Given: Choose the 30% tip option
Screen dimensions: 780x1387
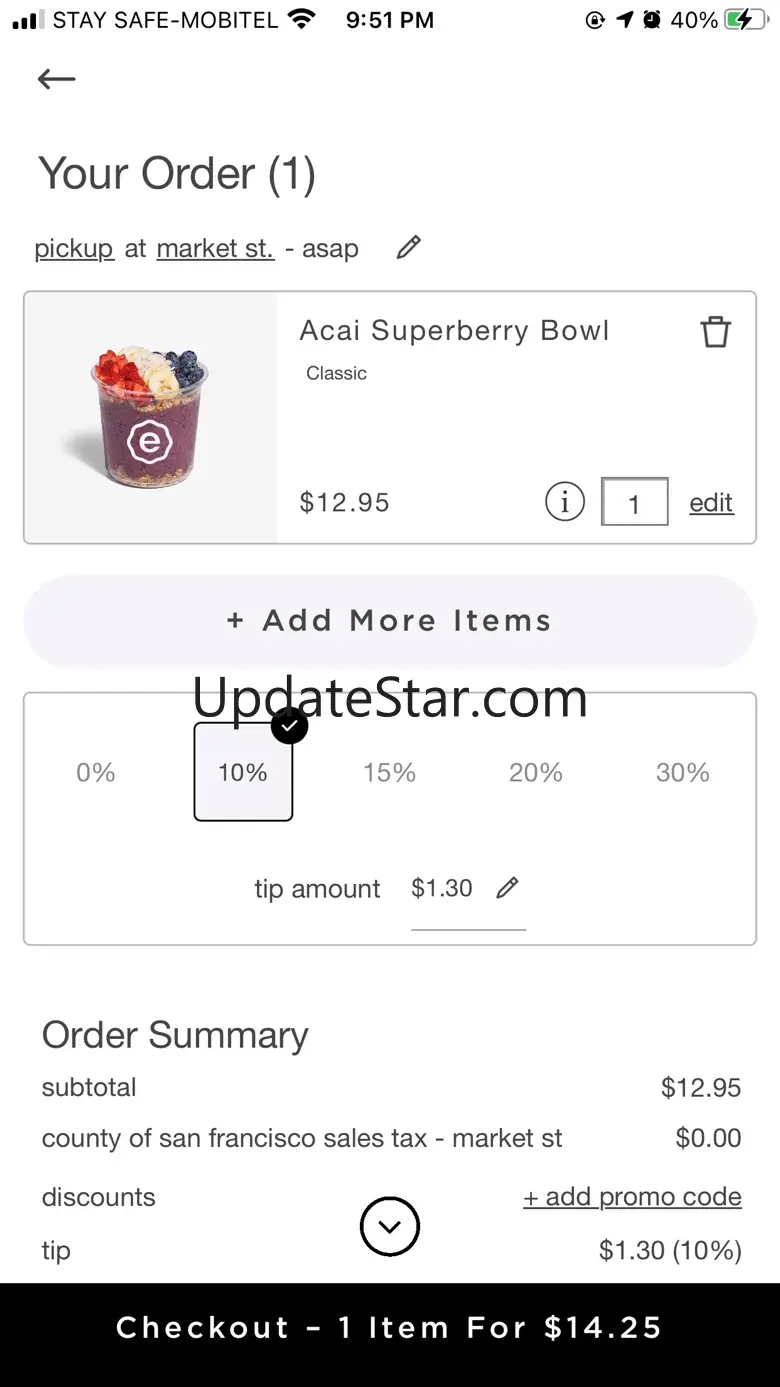Looking at the screenshot, I should point(683,772).
